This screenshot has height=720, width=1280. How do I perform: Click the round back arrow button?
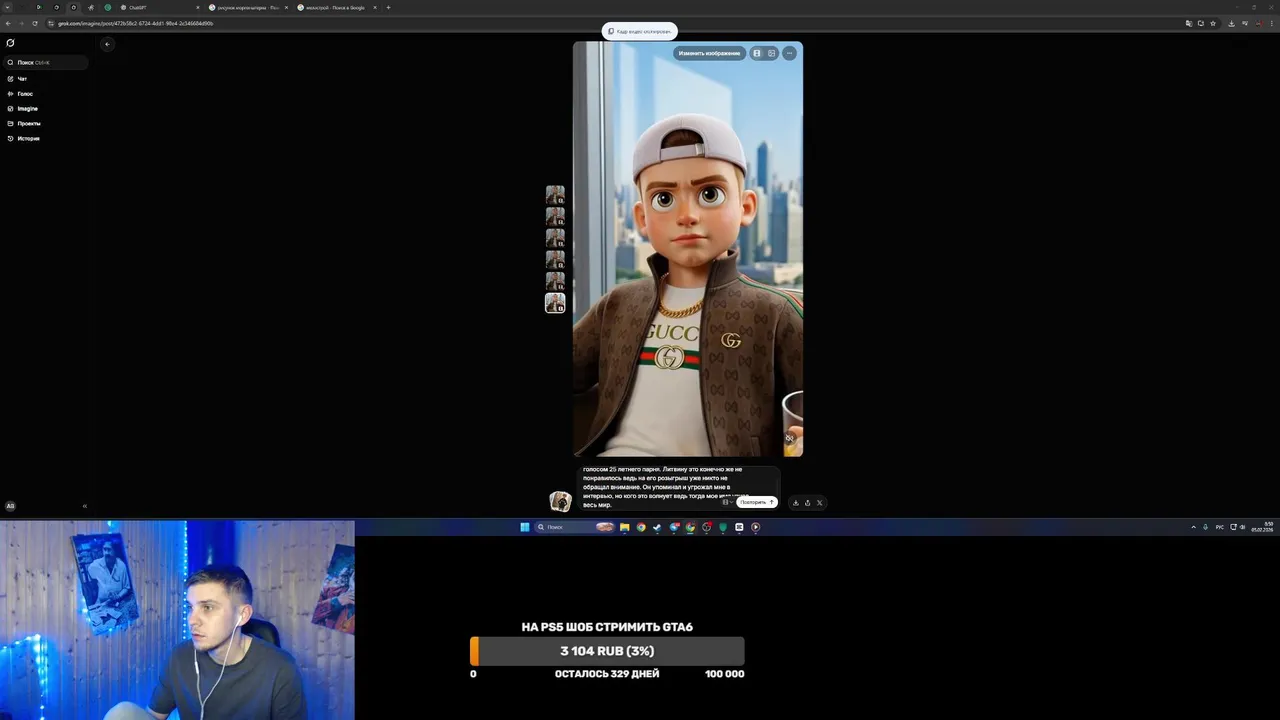pos(107,44)
